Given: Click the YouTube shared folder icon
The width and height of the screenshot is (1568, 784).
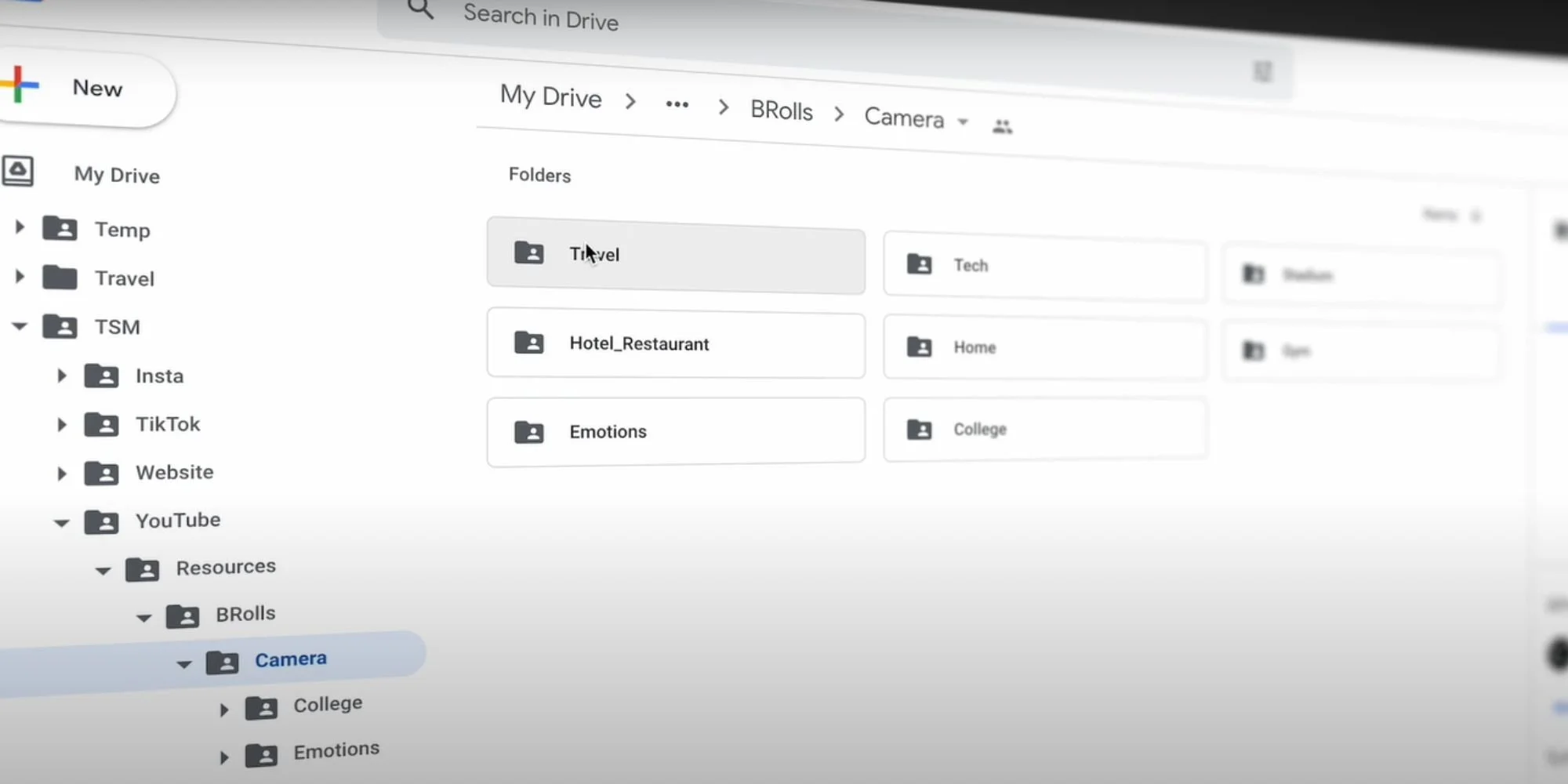Looking at the screenshot, I should click(101, 522).
